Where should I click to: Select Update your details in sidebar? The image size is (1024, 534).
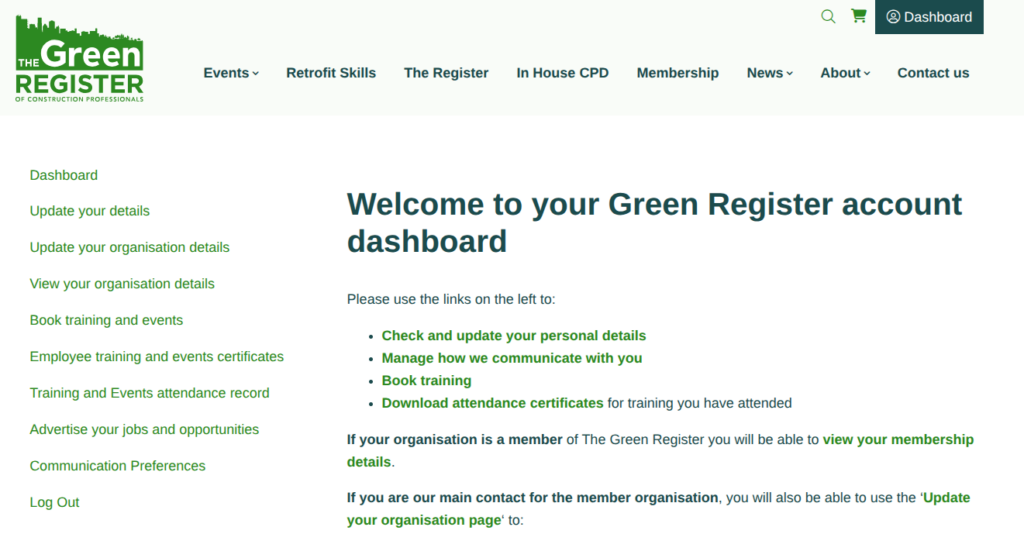(x=90, y=211)
